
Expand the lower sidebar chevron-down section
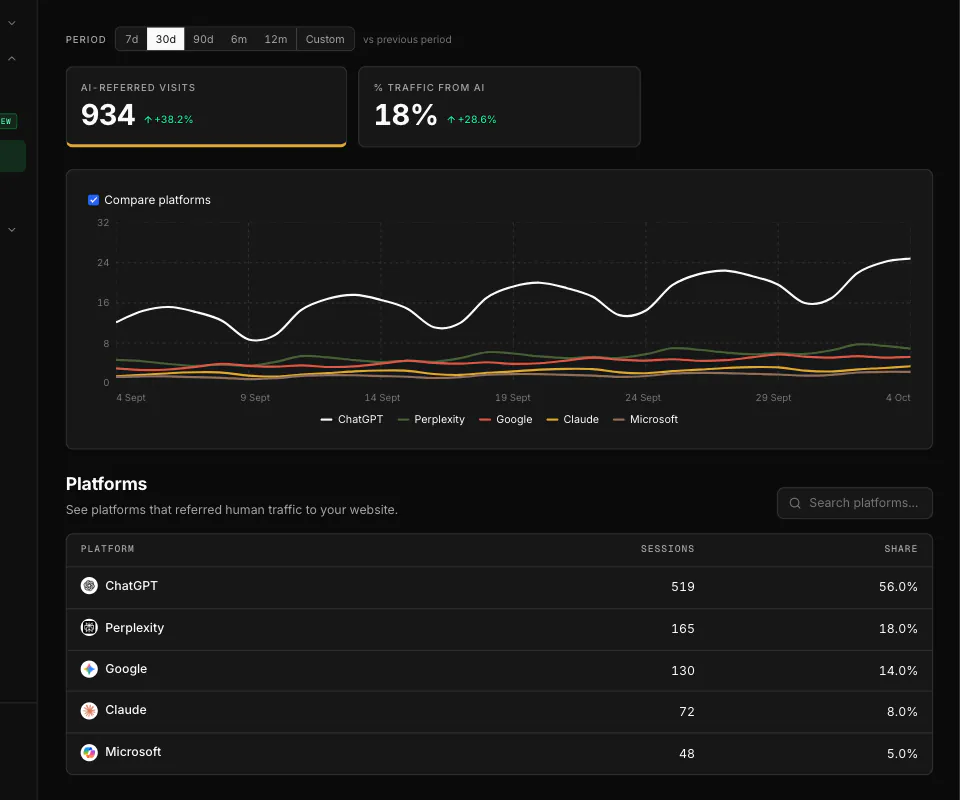pos(12,230)
